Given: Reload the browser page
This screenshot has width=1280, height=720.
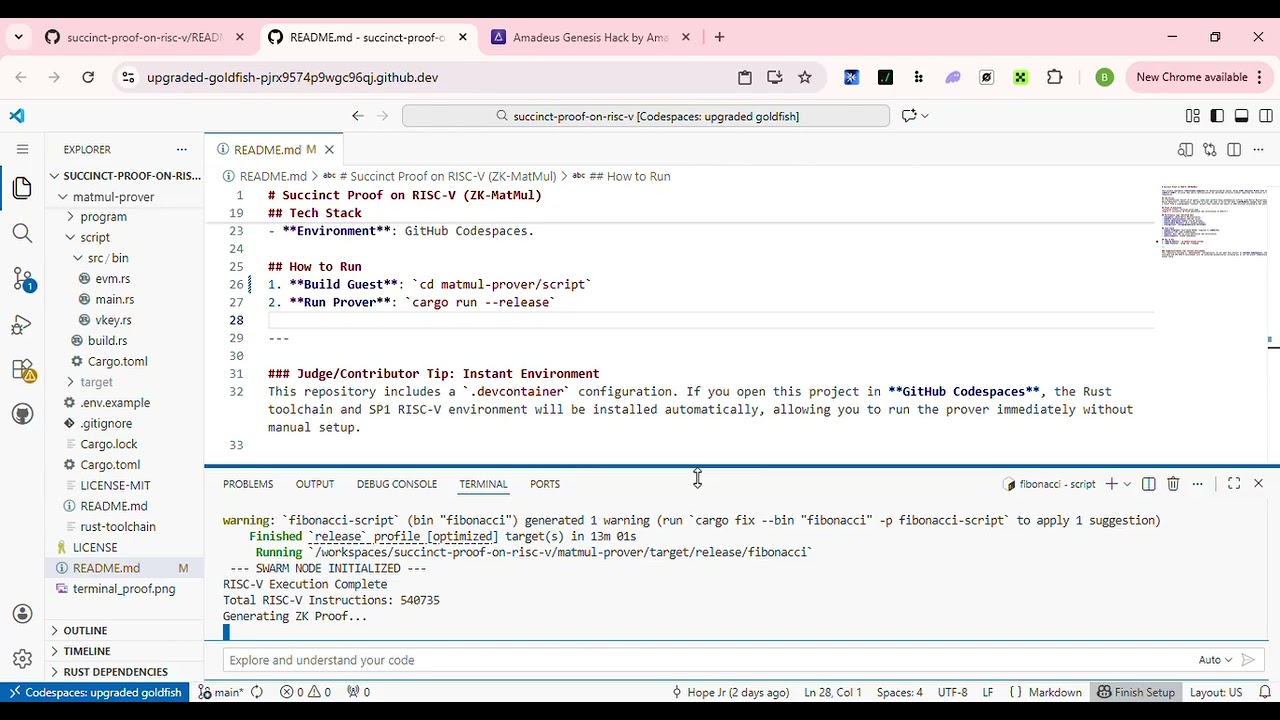Looking at the screenshot, I should click(88, 77).
